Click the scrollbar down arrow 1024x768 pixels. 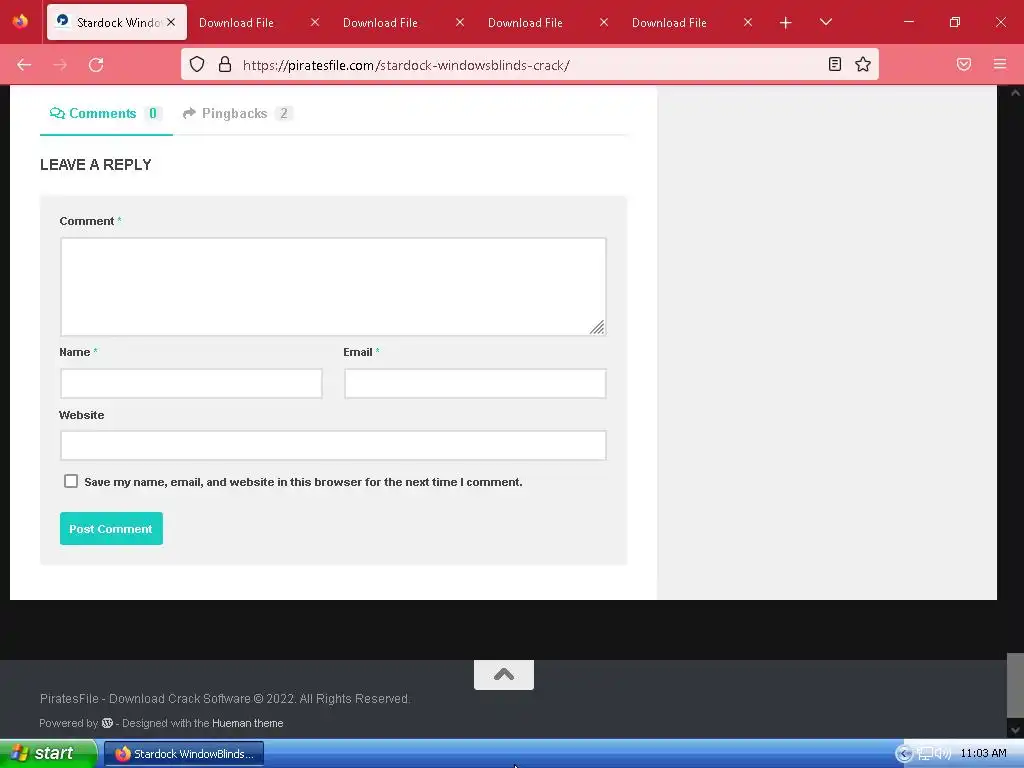[x=1015, y=729]
